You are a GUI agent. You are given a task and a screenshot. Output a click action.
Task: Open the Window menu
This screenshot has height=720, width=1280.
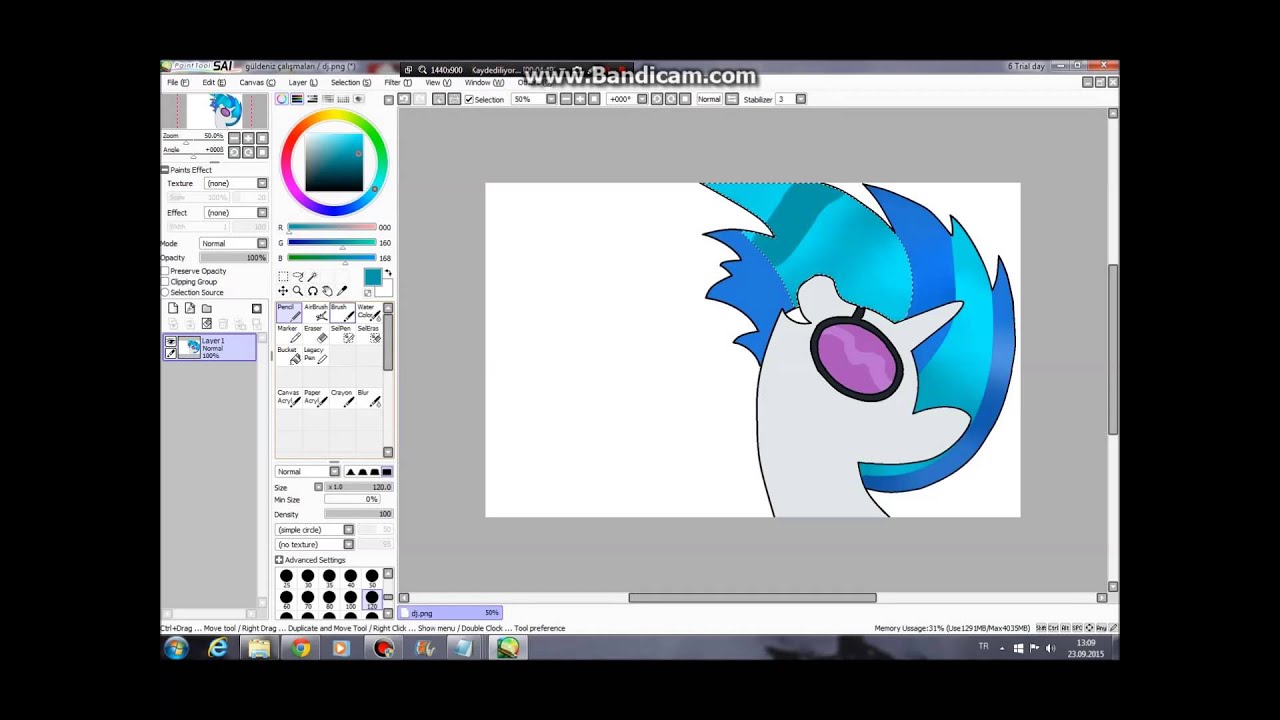tap(484, 83)
